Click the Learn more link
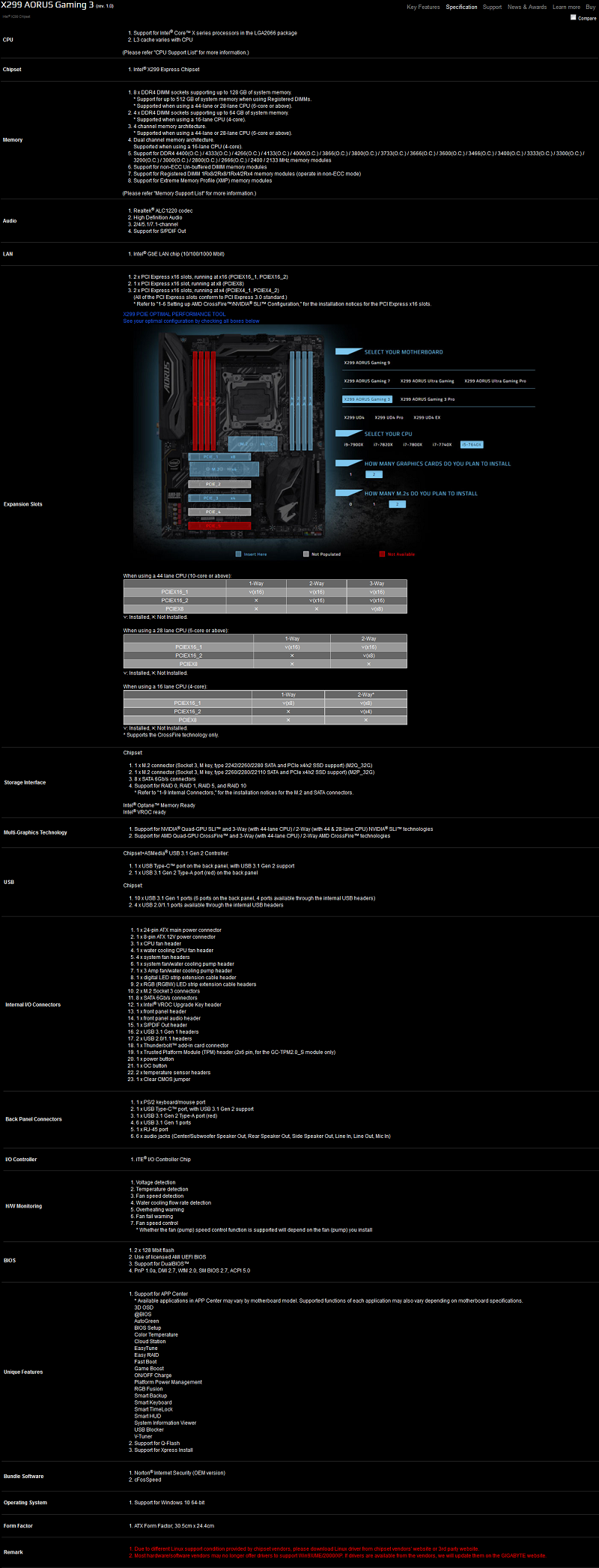This screenshot has width=599, height=1568. 566,7
